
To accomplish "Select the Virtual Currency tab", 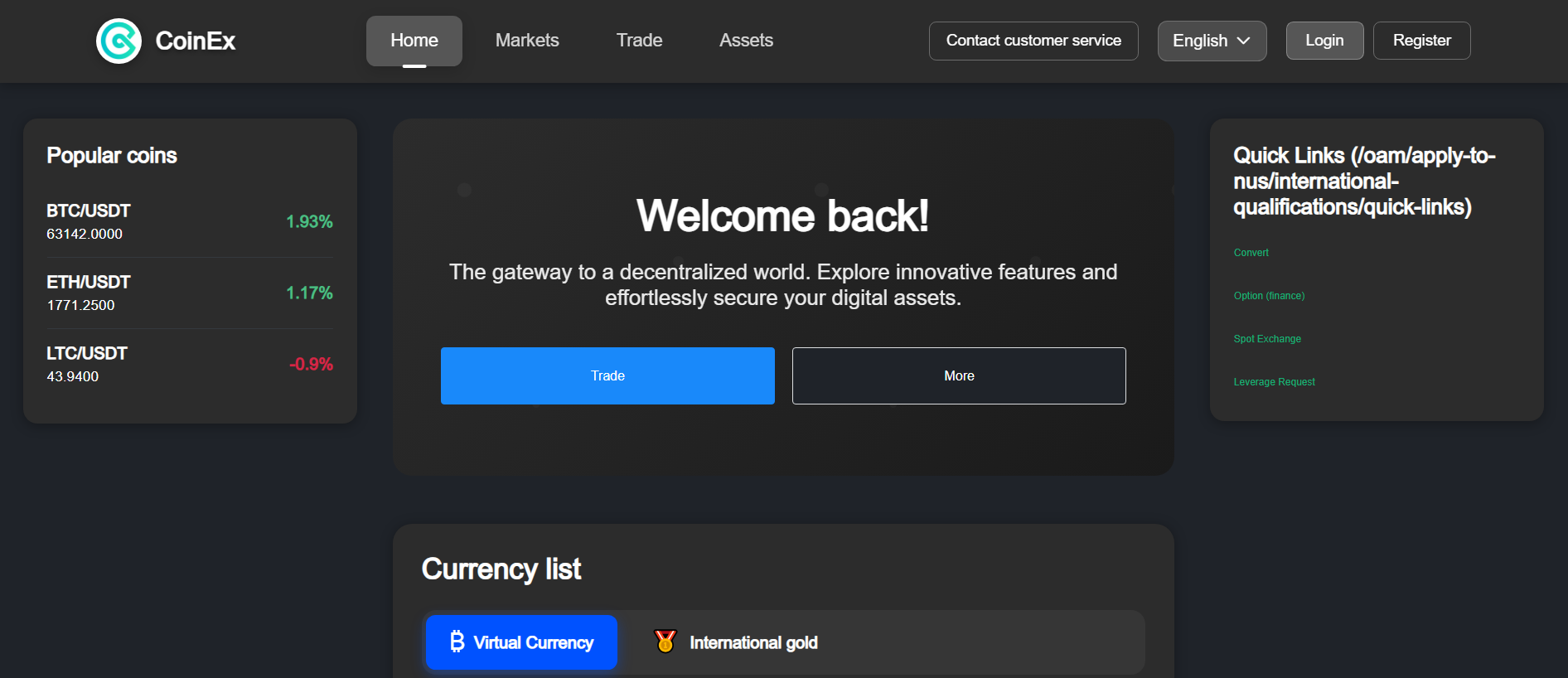I will click(x=521, y=642).
